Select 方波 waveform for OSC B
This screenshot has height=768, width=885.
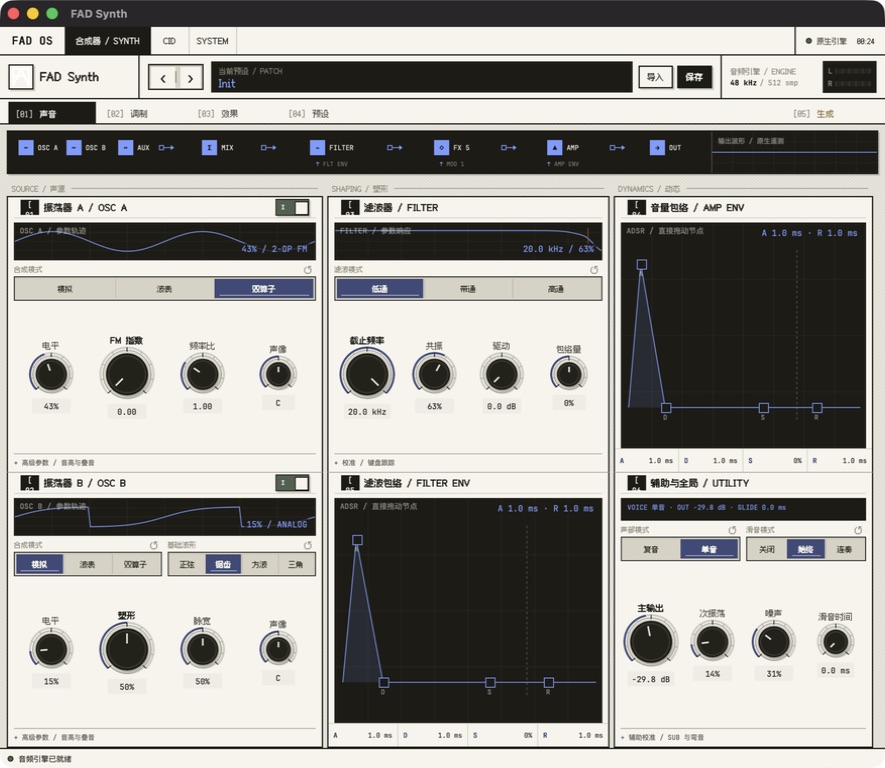(x=260, y=564)
